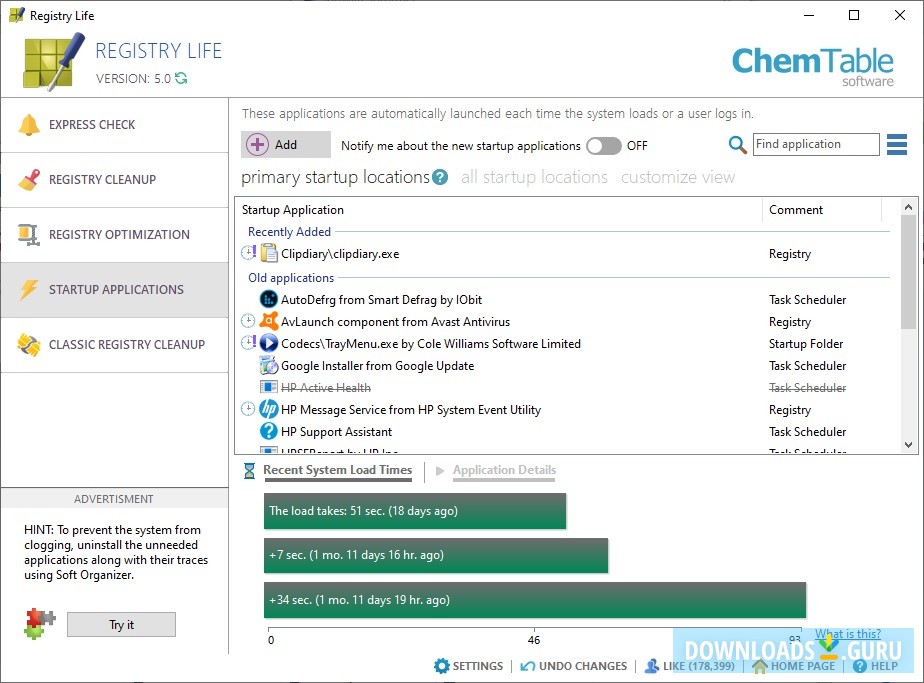Viewport: 924px width, 683px height.
Task: Select the Task Scheduler comment for HP Support Assistant
Action: tap(807, 432)
